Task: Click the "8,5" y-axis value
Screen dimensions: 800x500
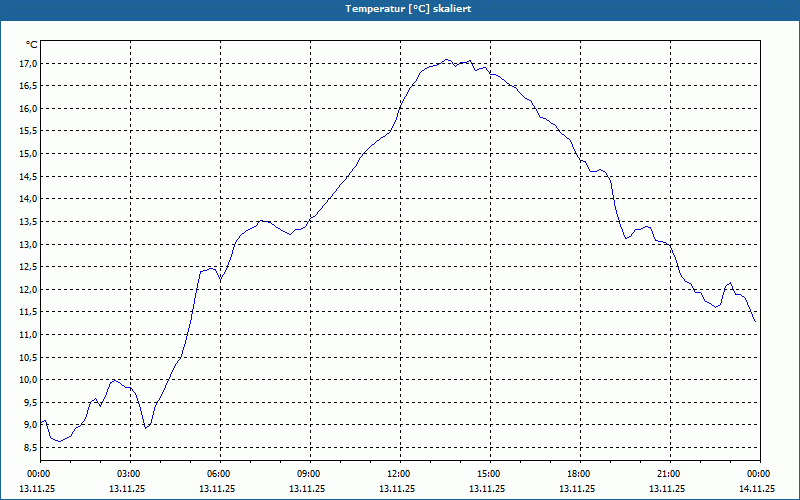Action: point(31,447)
